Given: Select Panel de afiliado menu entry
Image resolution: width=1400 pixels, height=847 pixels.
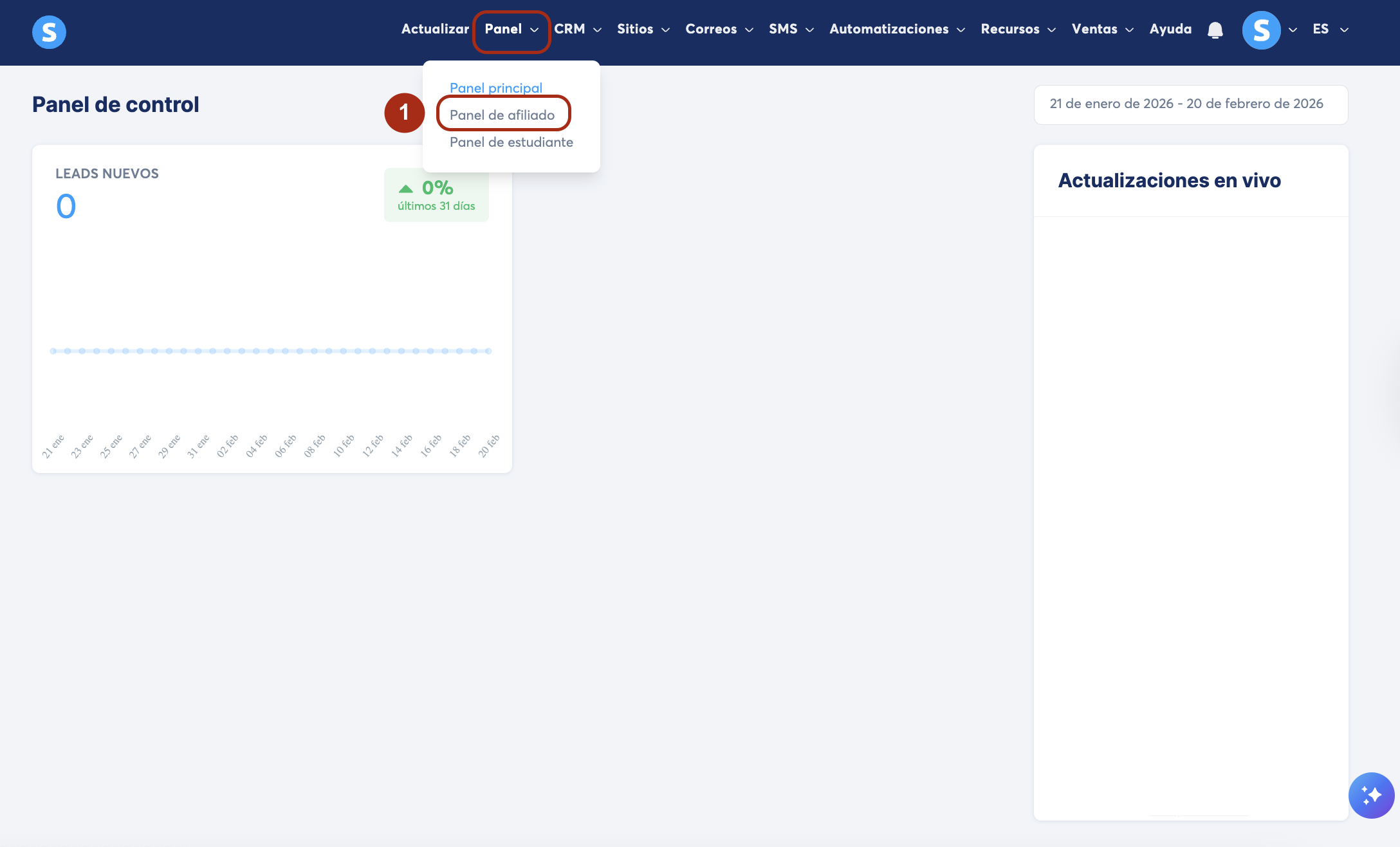Looking at the screenshot, I should pos(502,115).
